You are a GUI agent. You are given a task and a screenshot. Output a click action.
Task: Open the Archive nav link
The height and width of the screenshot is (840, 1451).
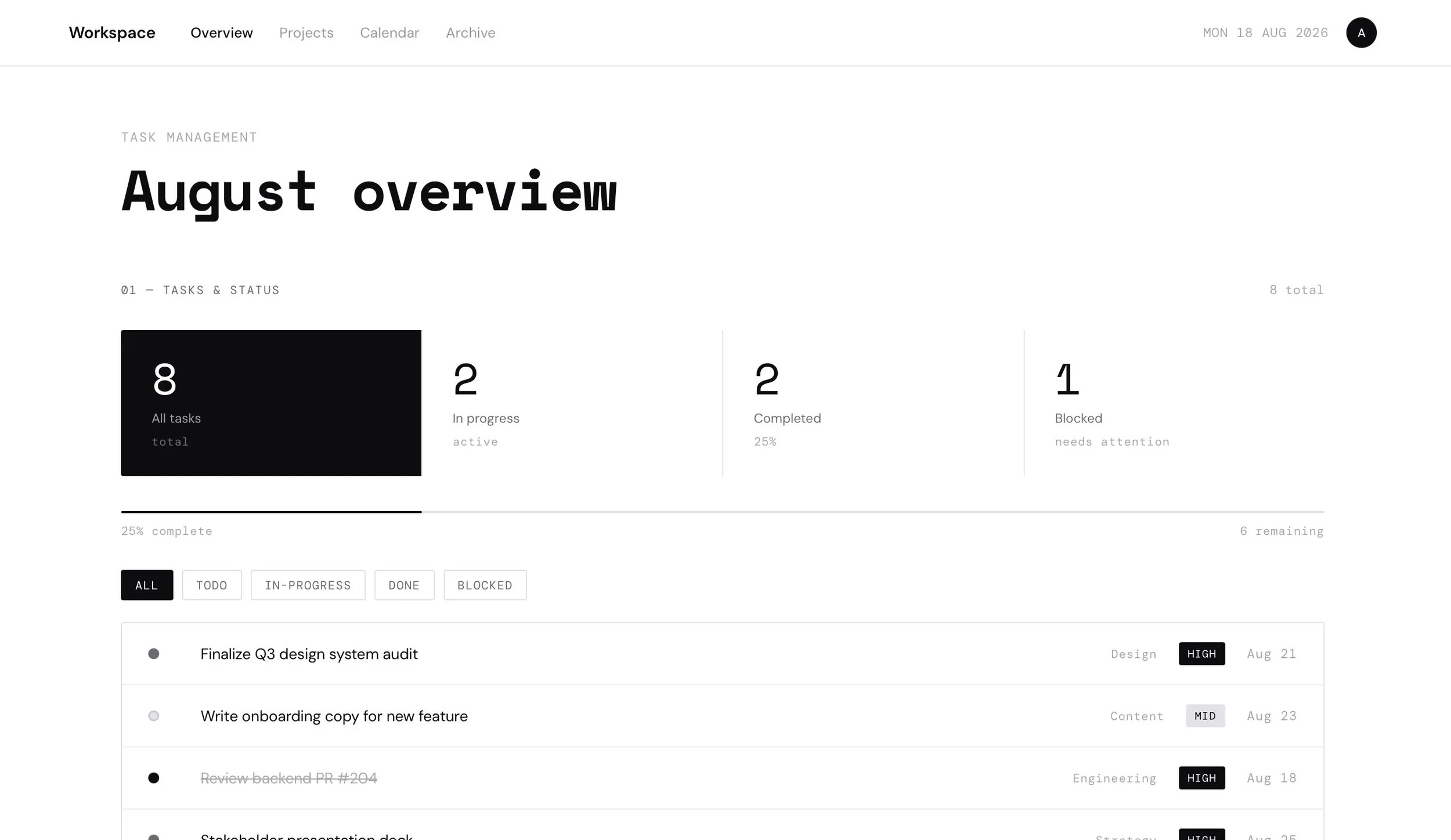[471, 32]
